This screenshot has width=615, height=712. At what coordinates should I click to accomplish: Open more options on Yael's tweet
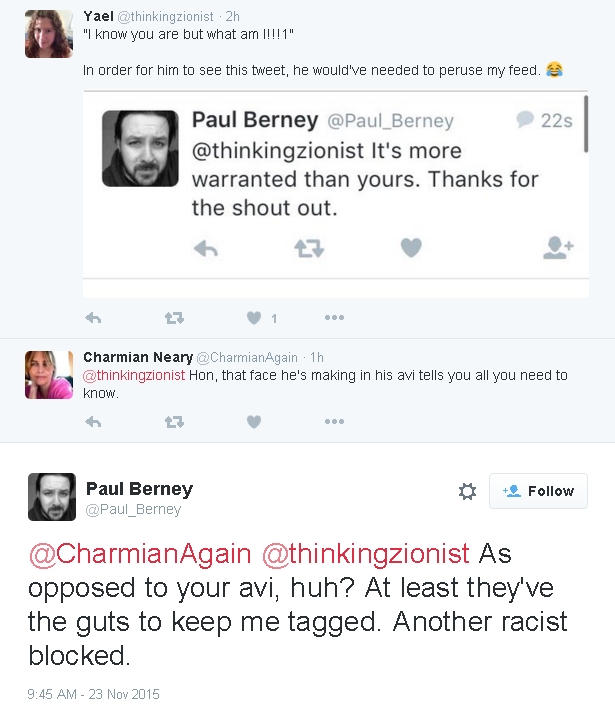coord(334,318)
